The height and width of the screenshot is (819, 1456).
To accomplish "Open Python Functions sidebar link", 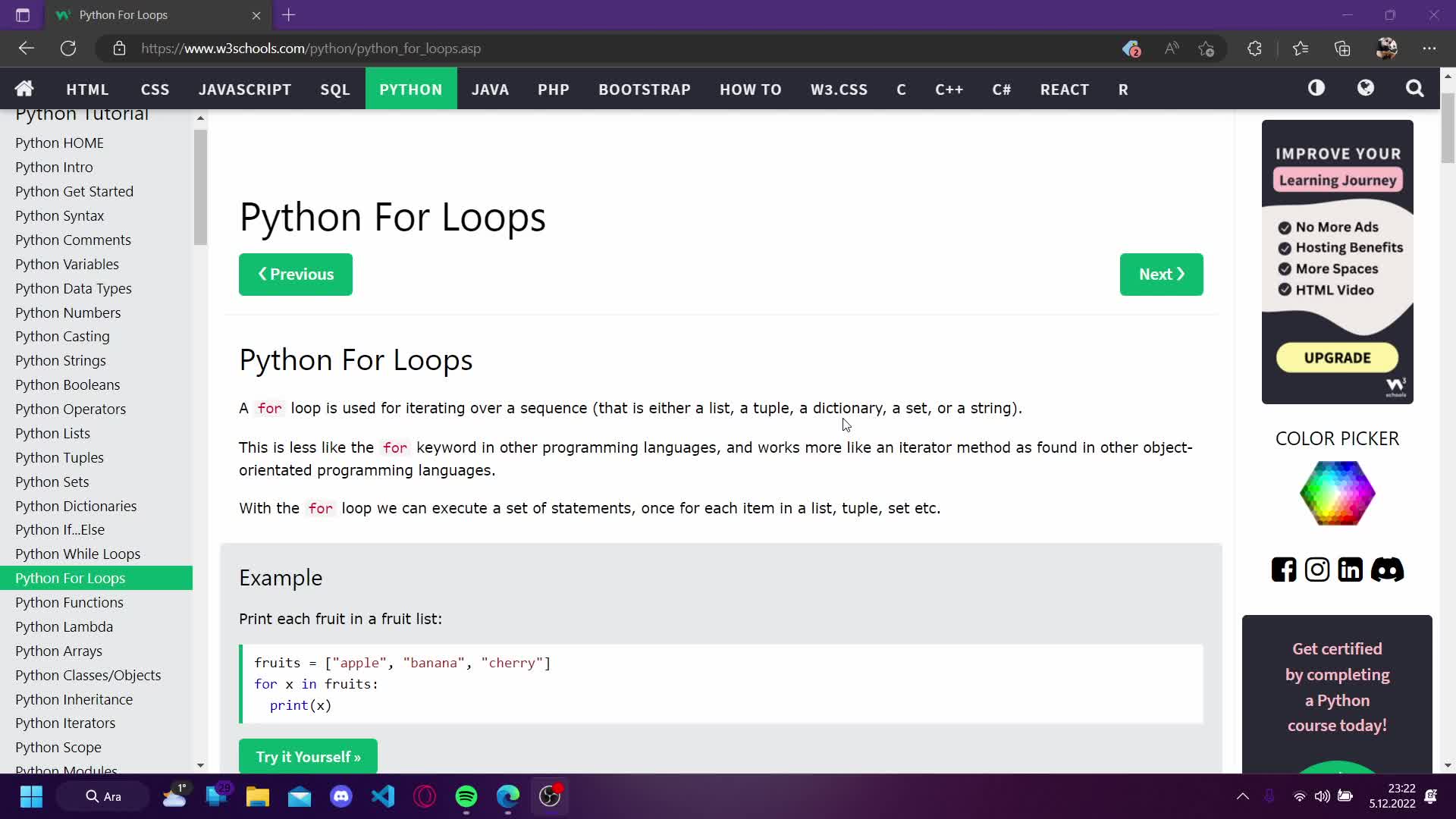I will coord(96,602).
